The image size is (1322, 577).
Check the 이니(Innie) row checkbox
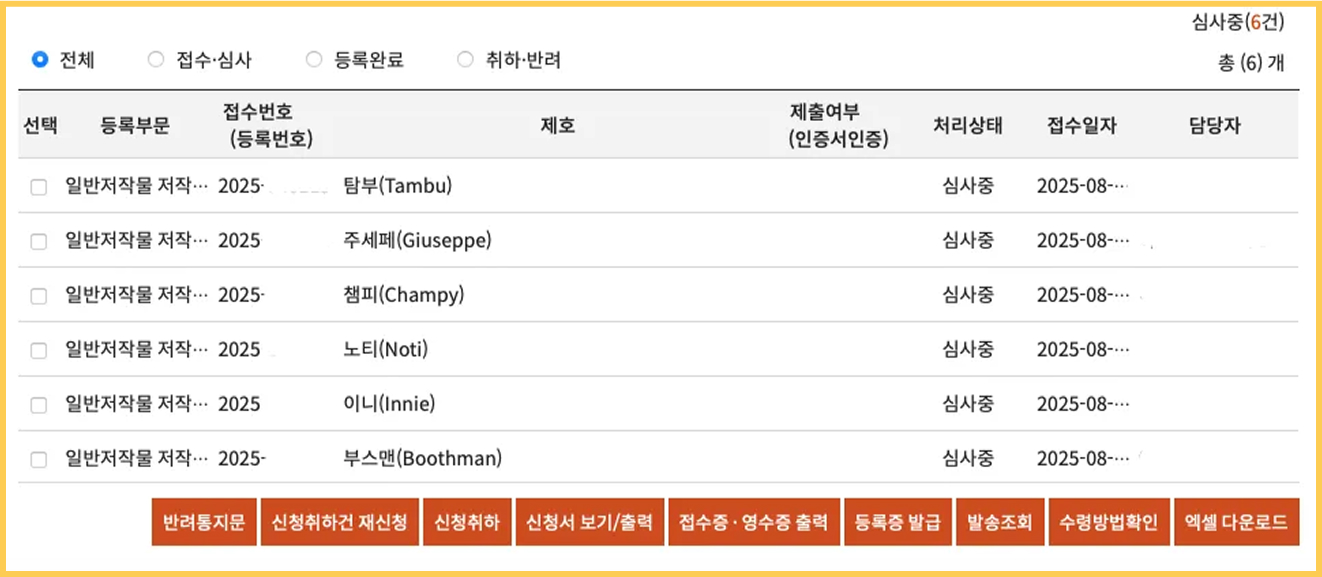click(x=39, y=405)
